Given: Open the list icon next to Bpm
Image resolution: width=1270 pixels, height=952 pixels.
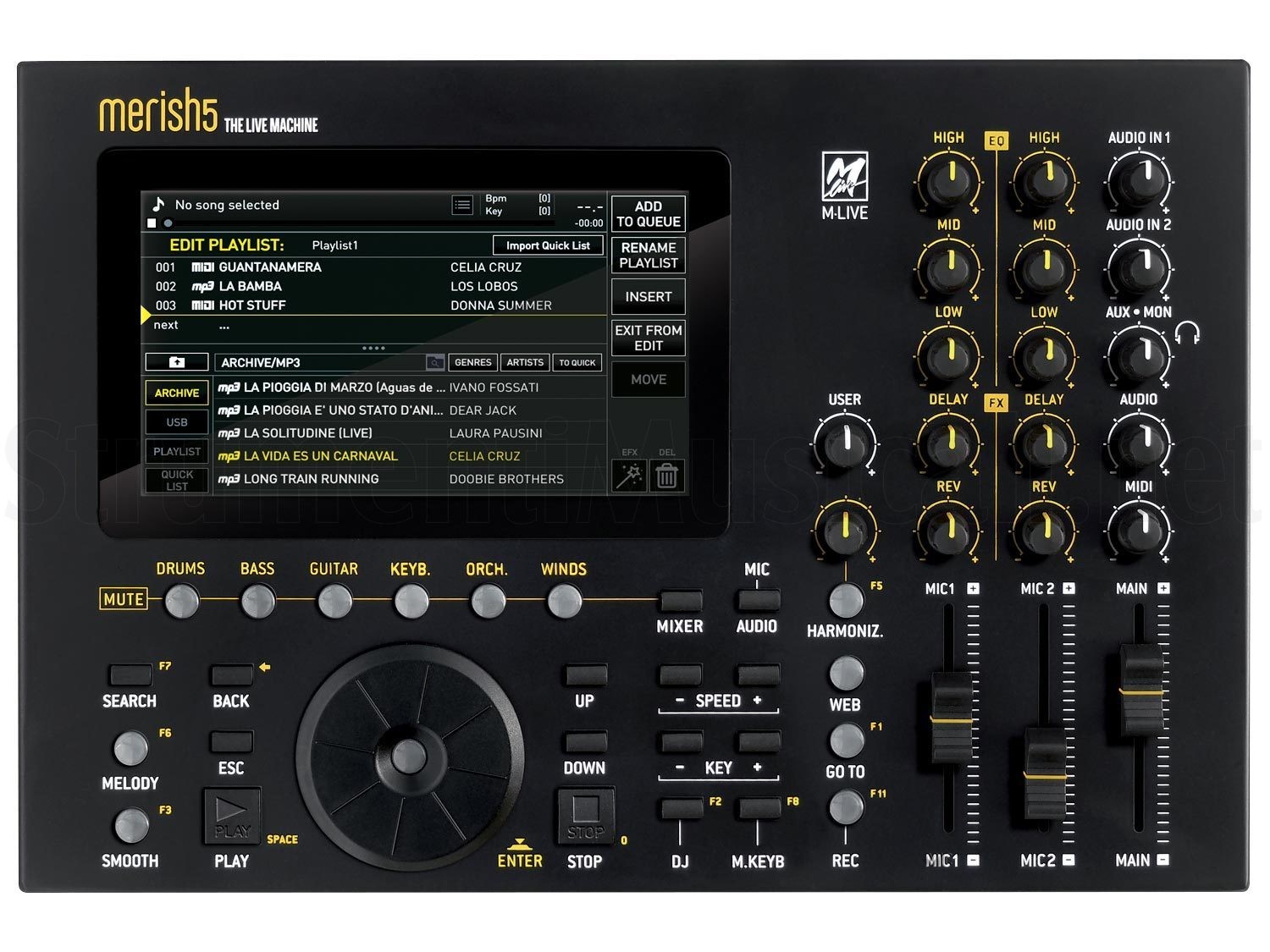Looking at the screenshot, I should coord(462,205).
